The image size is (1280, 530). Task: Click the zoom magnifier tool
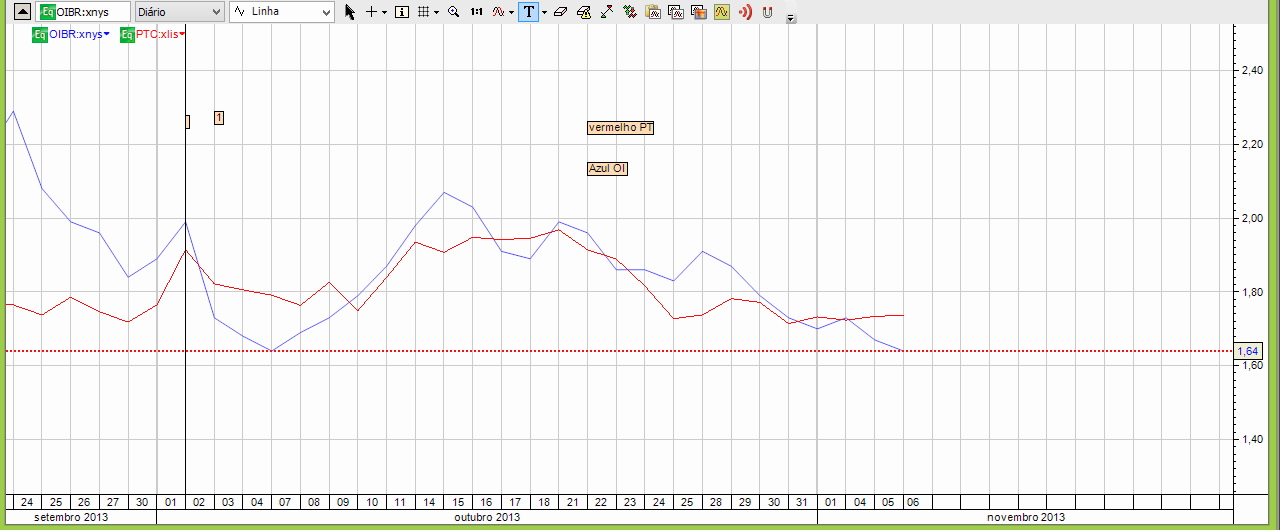pyautogui.click(x=453, y=12)
